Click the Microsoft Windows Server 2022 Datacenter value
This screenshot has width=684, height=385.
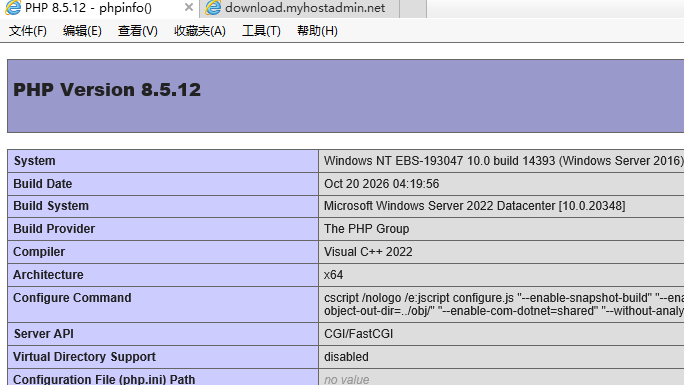[x=474, y=206]
